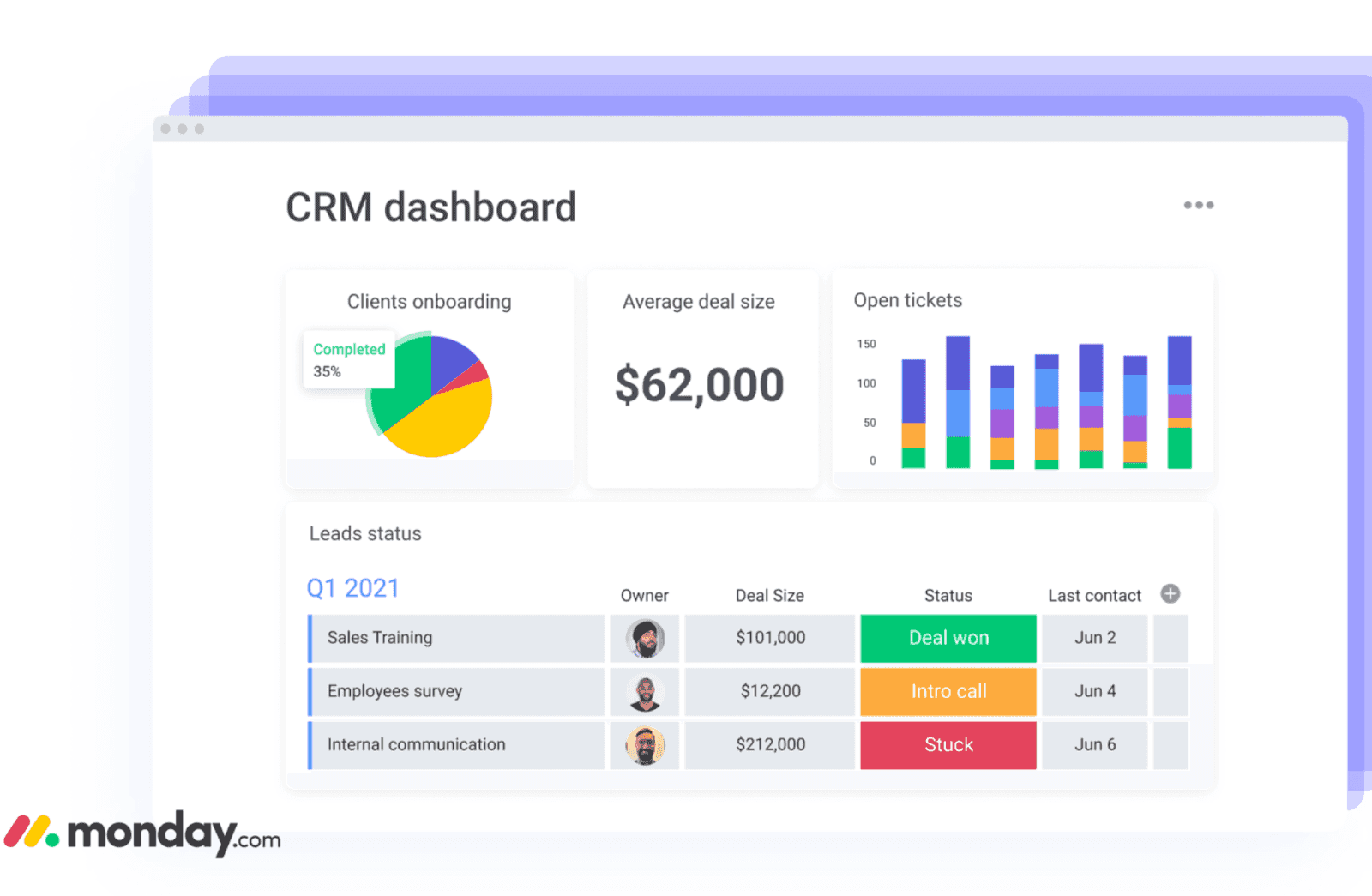The image size is (1372, 896).
Task: Select the Leads status widget title
Action: [364, 533]
